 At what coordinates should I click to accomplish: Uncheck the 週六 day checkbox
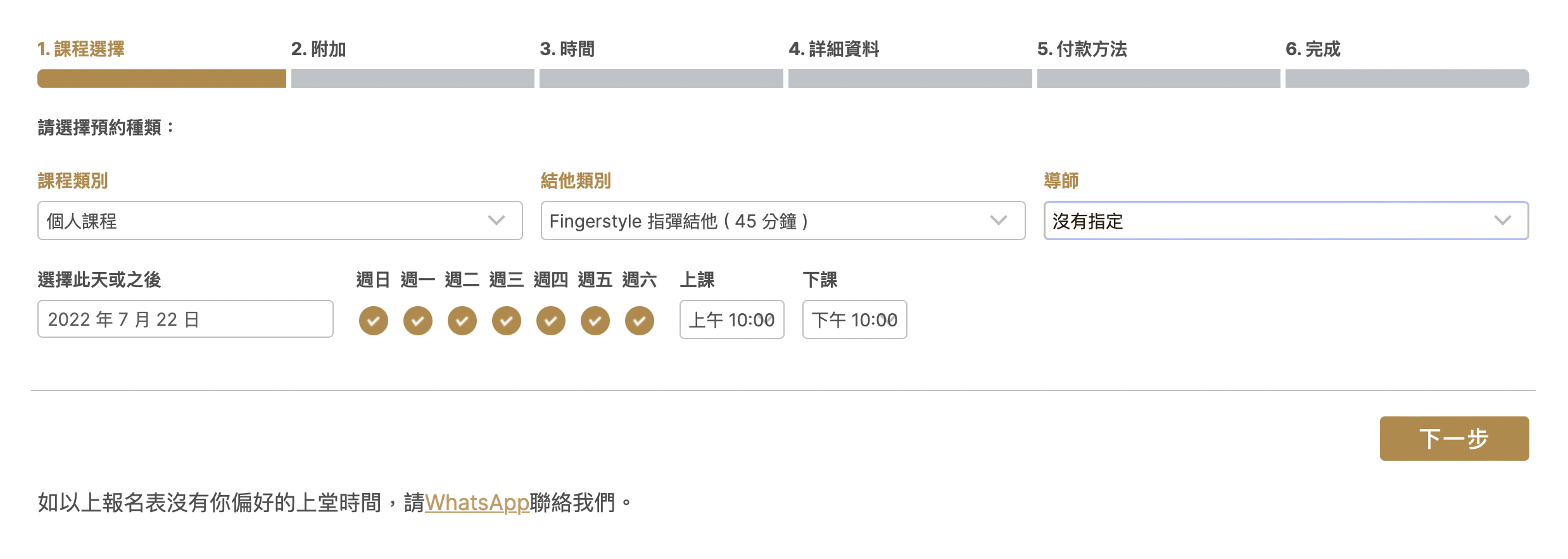point(640,320)
